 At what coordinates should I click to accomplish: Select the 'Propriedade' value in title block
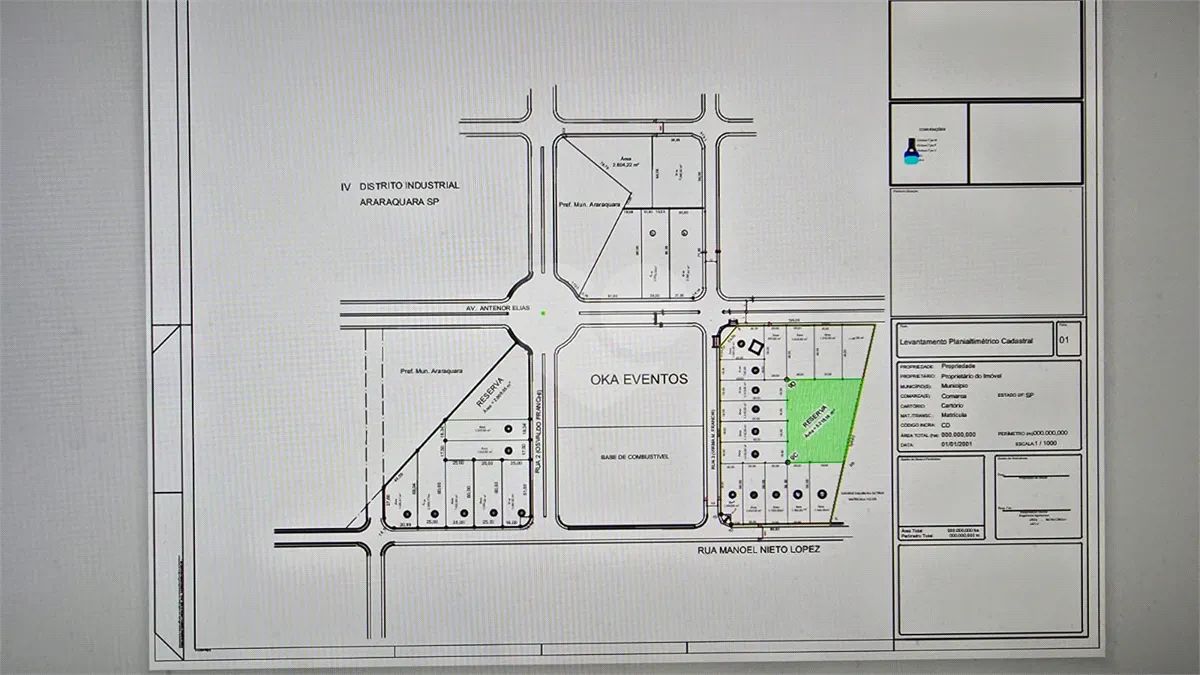point(958,366)
